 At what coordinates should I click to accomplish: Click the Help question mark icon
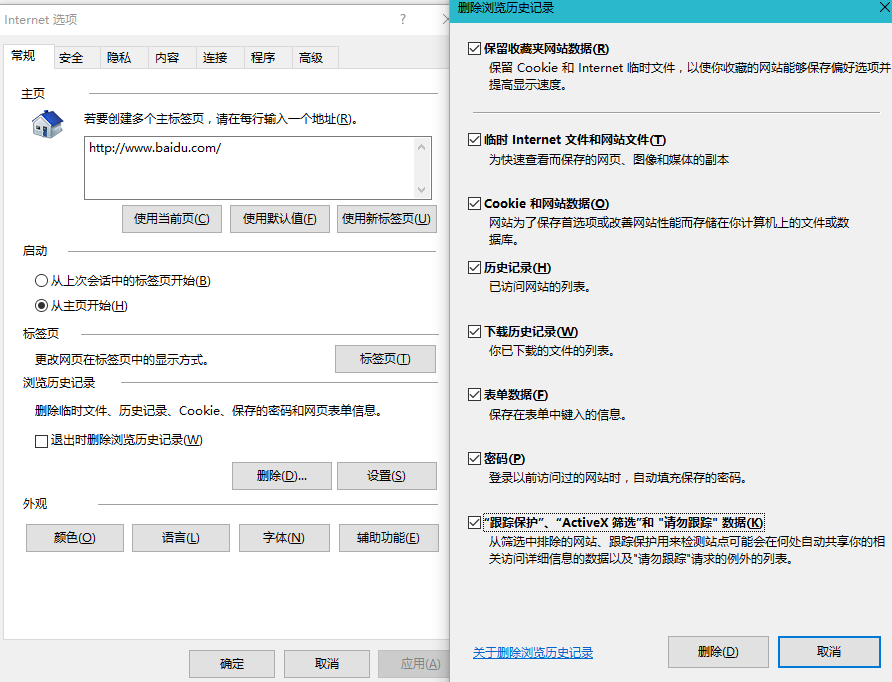(403, 19)
